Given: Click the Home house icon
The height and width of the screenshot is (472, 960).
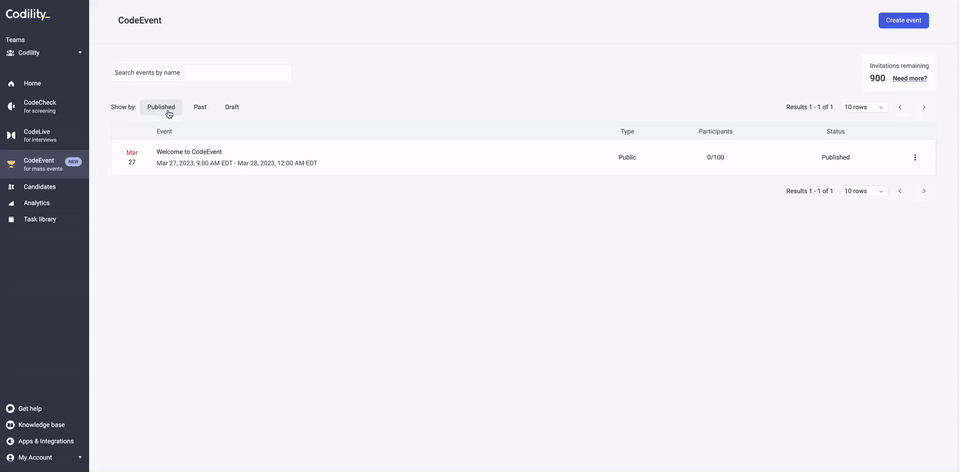Looking at the screenshot, I should [11, 84].
